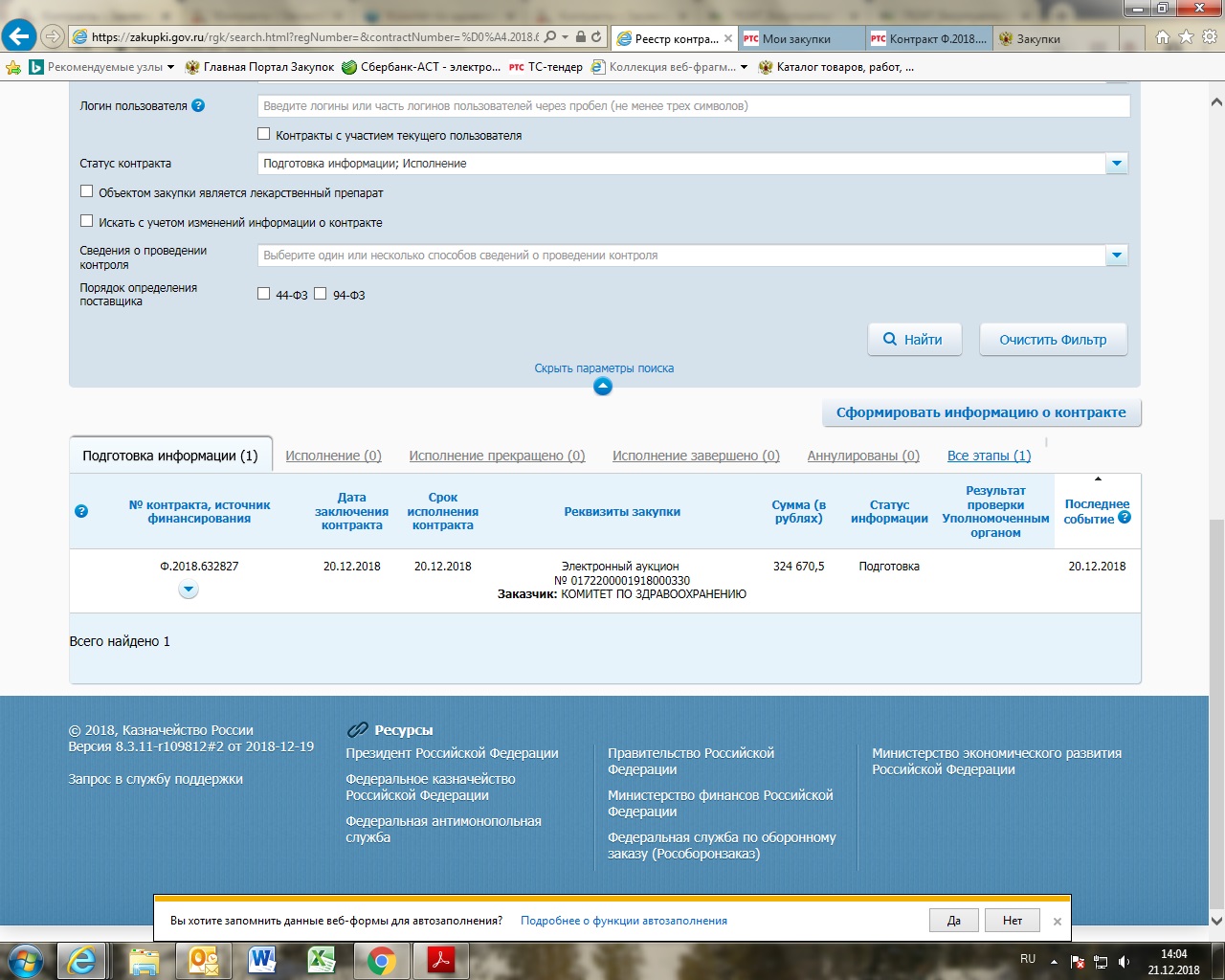Open Коллекция веб-фрагментов dropdown
Viewport: 1225px width, 980px height.
[670, 67]
